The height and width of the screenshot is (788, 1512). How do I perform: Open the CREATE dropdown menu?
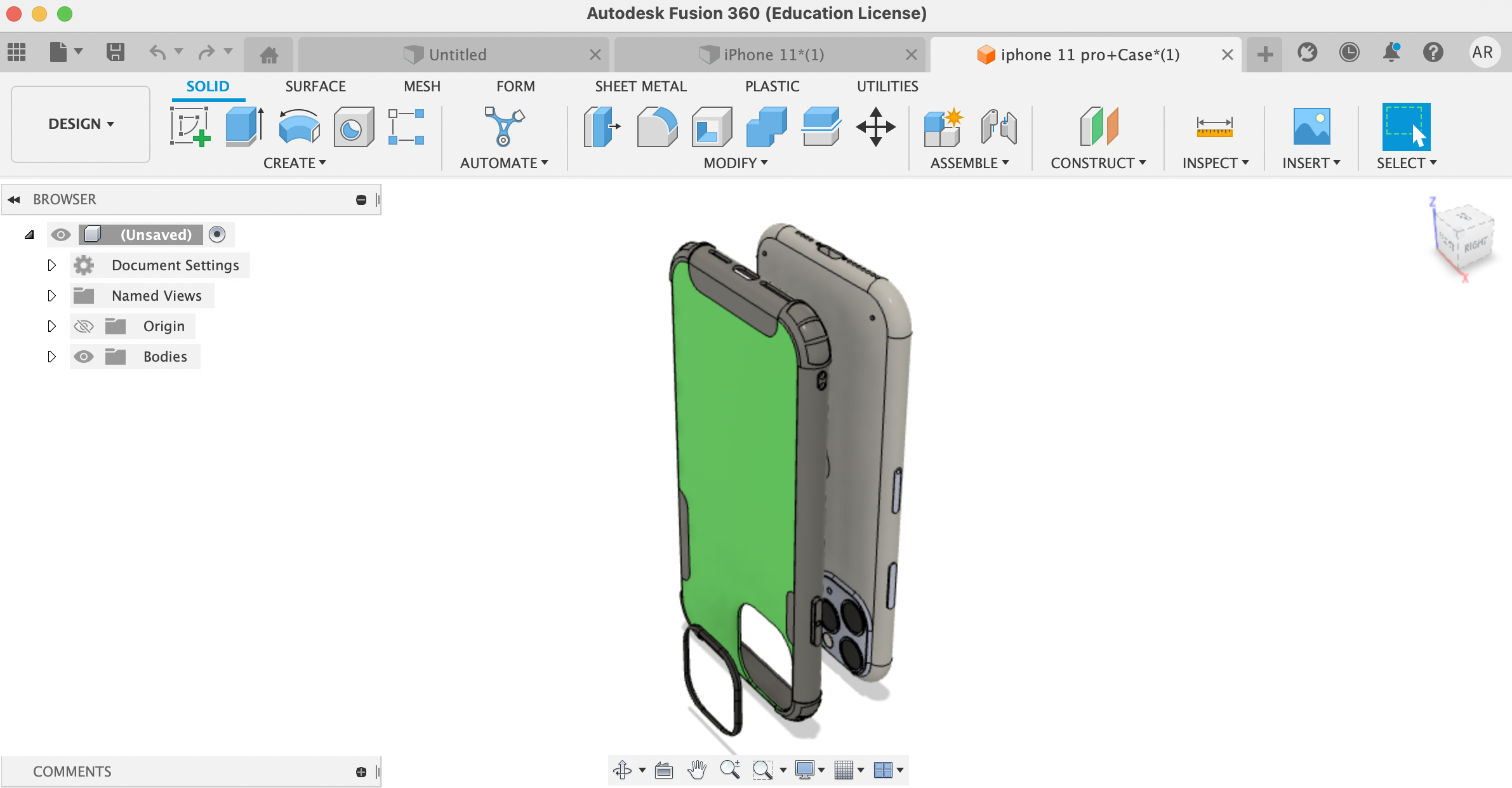[x=295, y=163]
